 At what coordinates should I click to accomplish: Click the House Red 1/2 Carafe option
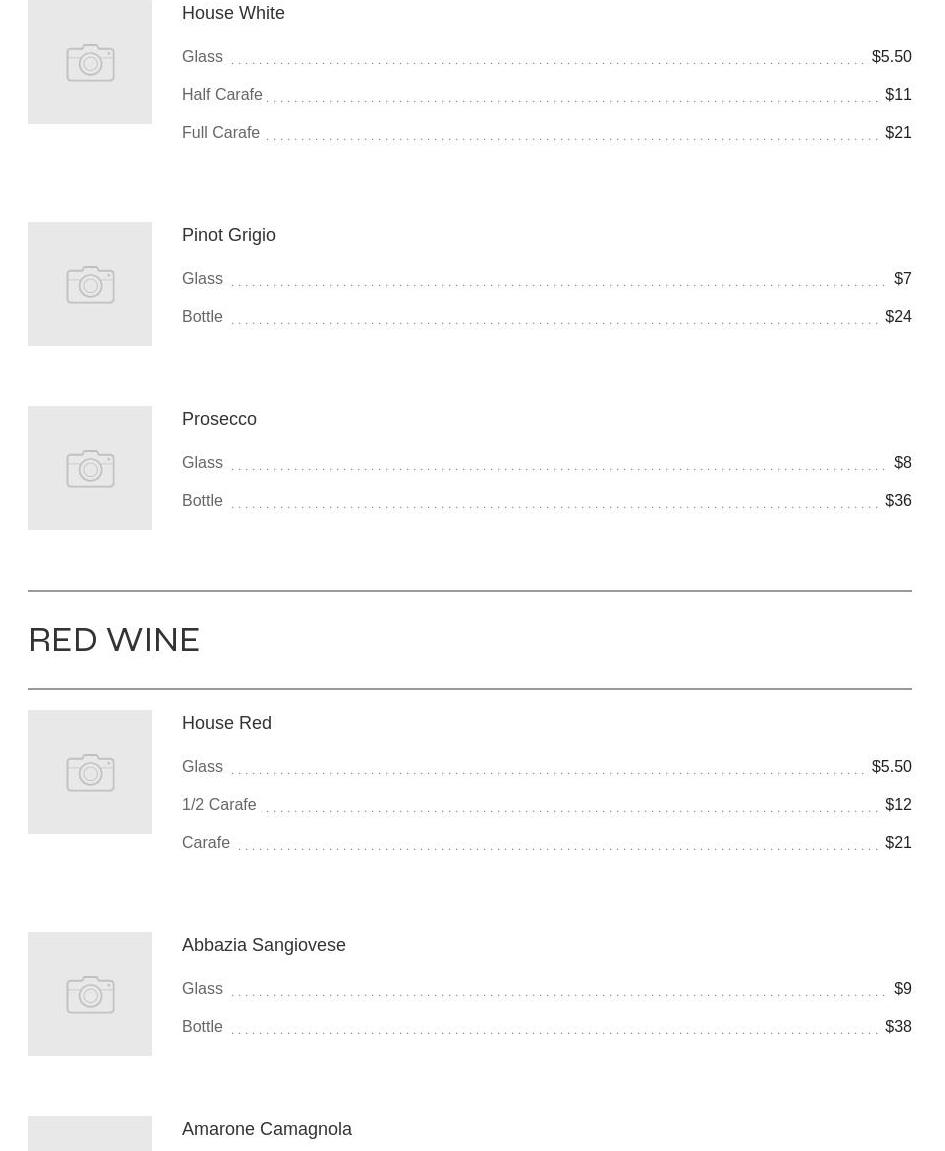219,805
